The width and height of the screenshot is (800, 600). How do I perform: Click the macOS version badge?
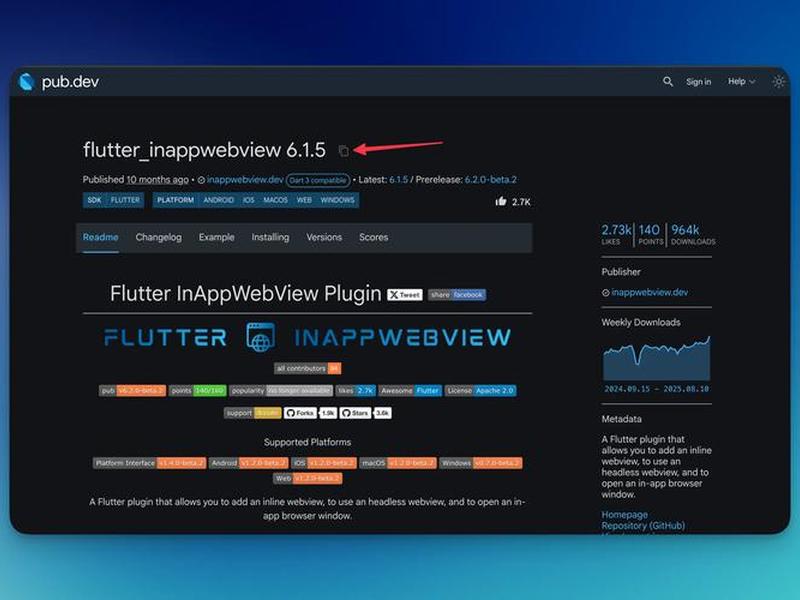[398, 463]
